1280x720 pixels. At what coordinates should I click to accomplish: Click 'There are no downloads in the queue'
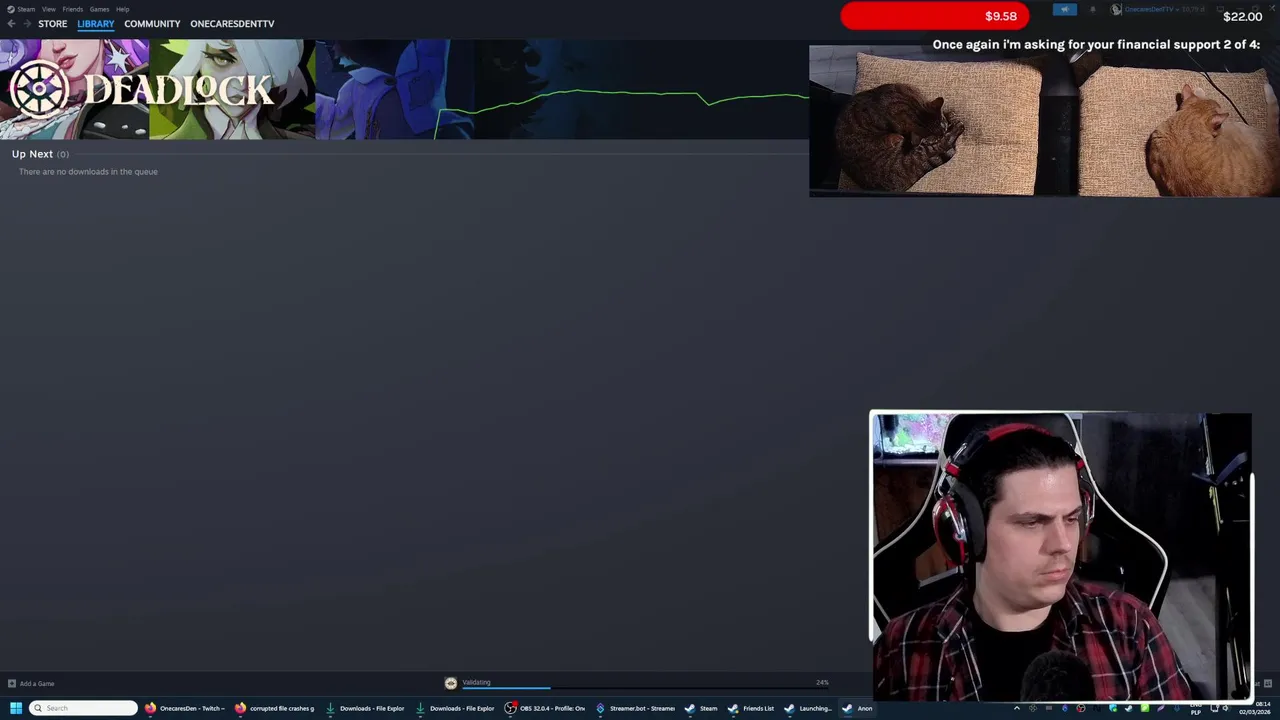point(88,172)
